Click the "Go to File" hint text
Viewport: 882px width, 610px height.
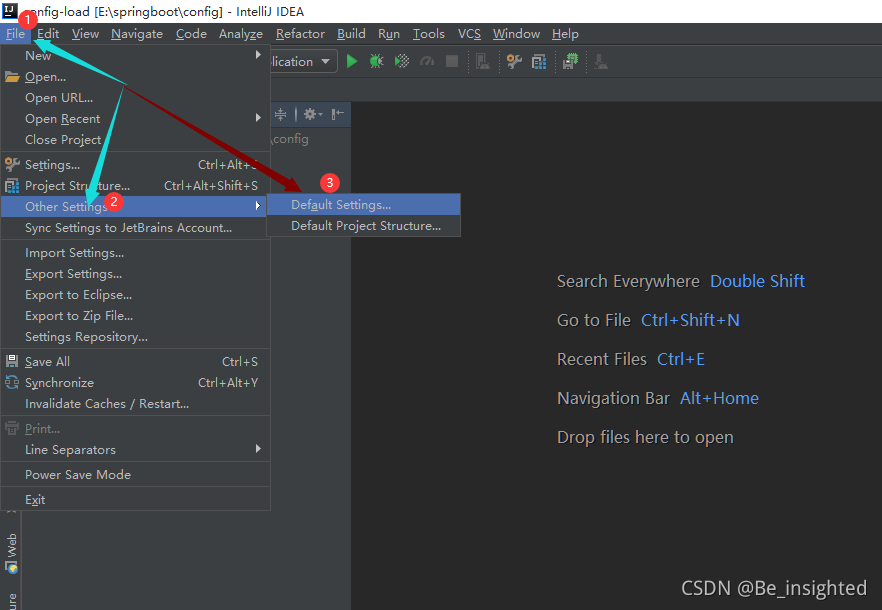click(x=593, y=320)
